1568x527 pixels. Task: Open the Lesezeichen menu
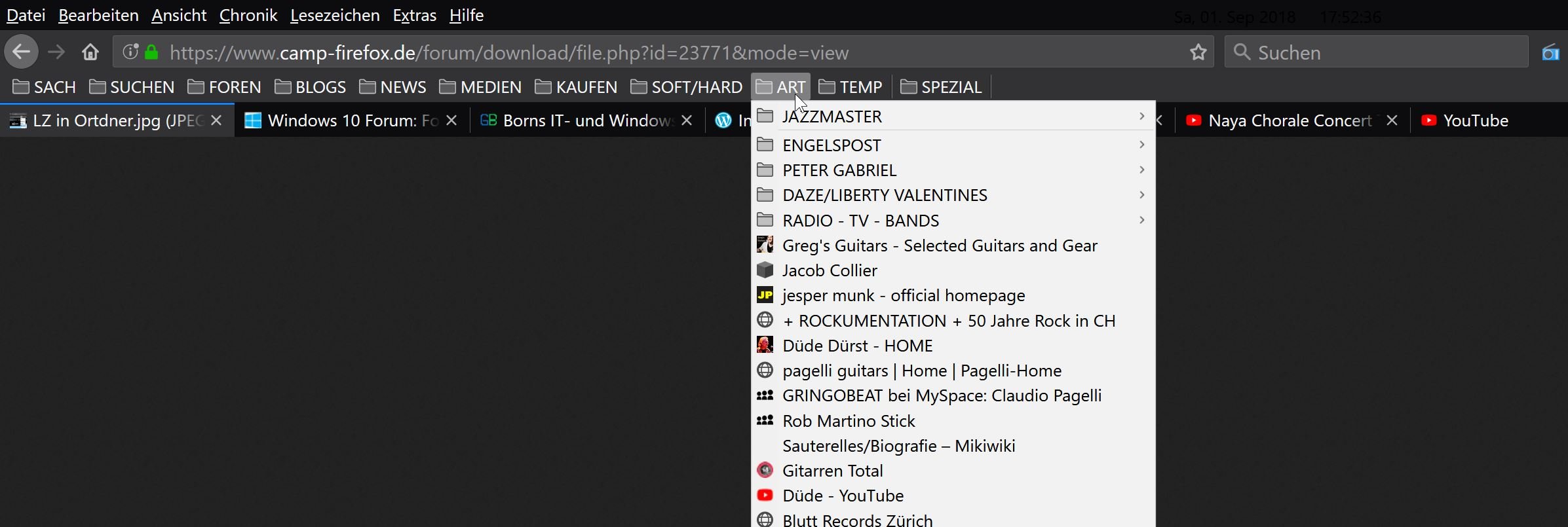click(x=335, y=15)
